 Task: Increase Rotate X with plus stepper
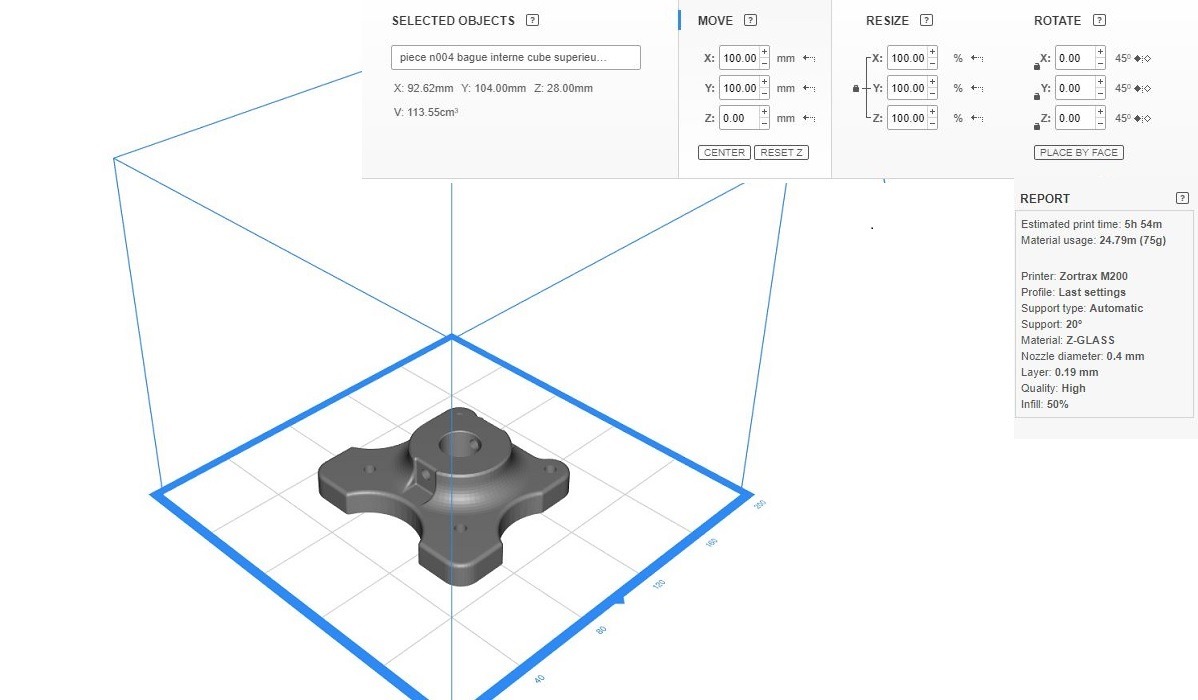tap(1100, 52)
